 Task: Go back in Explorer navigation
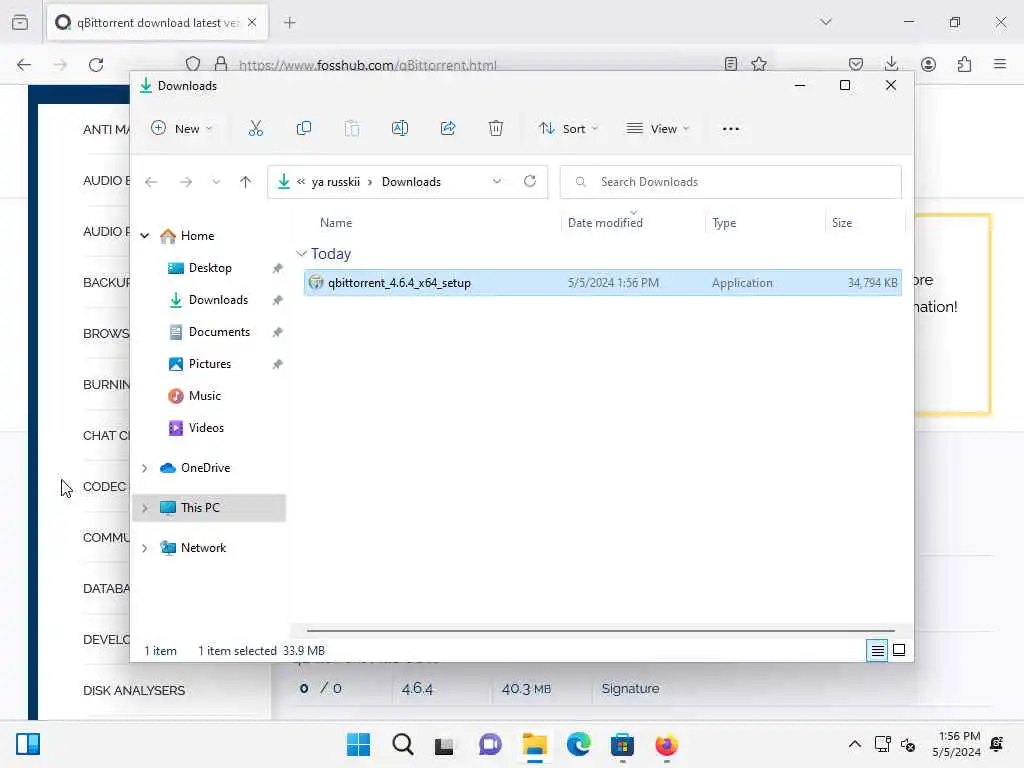coord(151,182)
